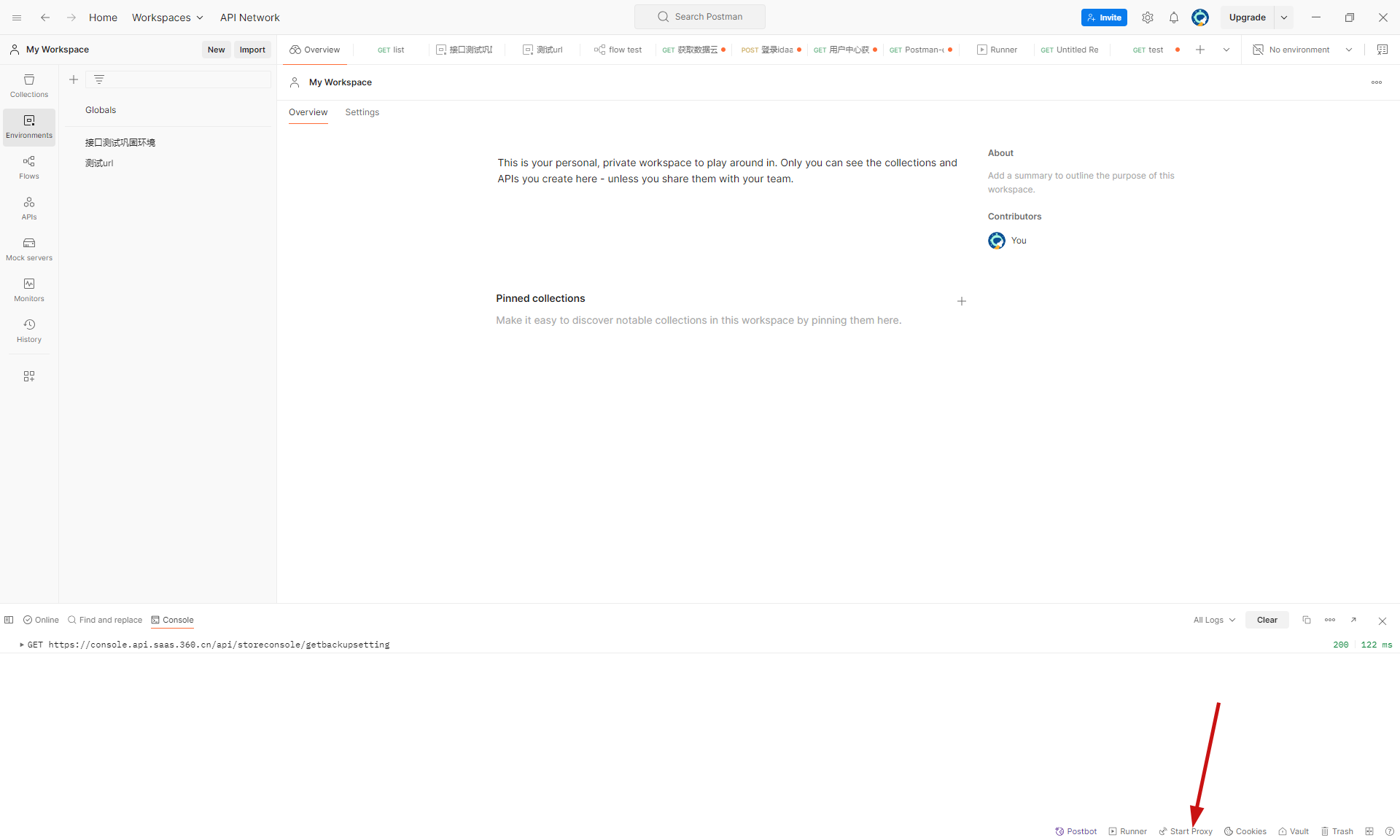Click the Import button
This screenshot has height=840, width=1400.
[x=252, y=50]
